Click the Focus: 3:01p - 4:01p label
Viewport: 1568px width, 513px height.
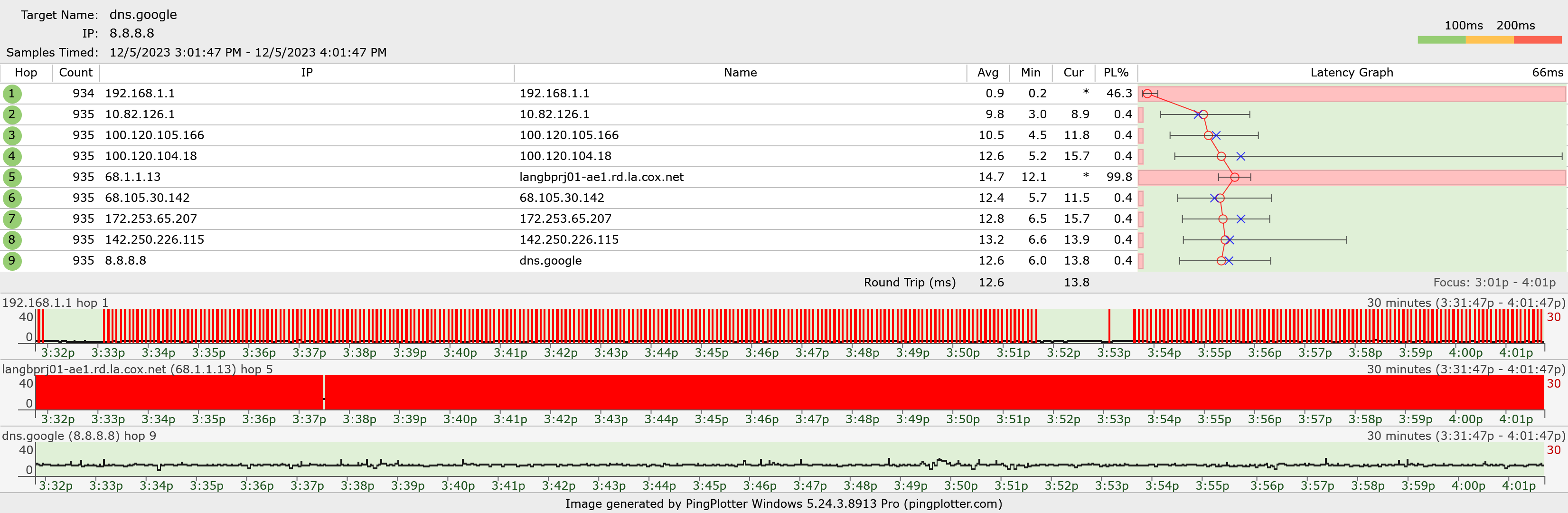[1494, 283]
